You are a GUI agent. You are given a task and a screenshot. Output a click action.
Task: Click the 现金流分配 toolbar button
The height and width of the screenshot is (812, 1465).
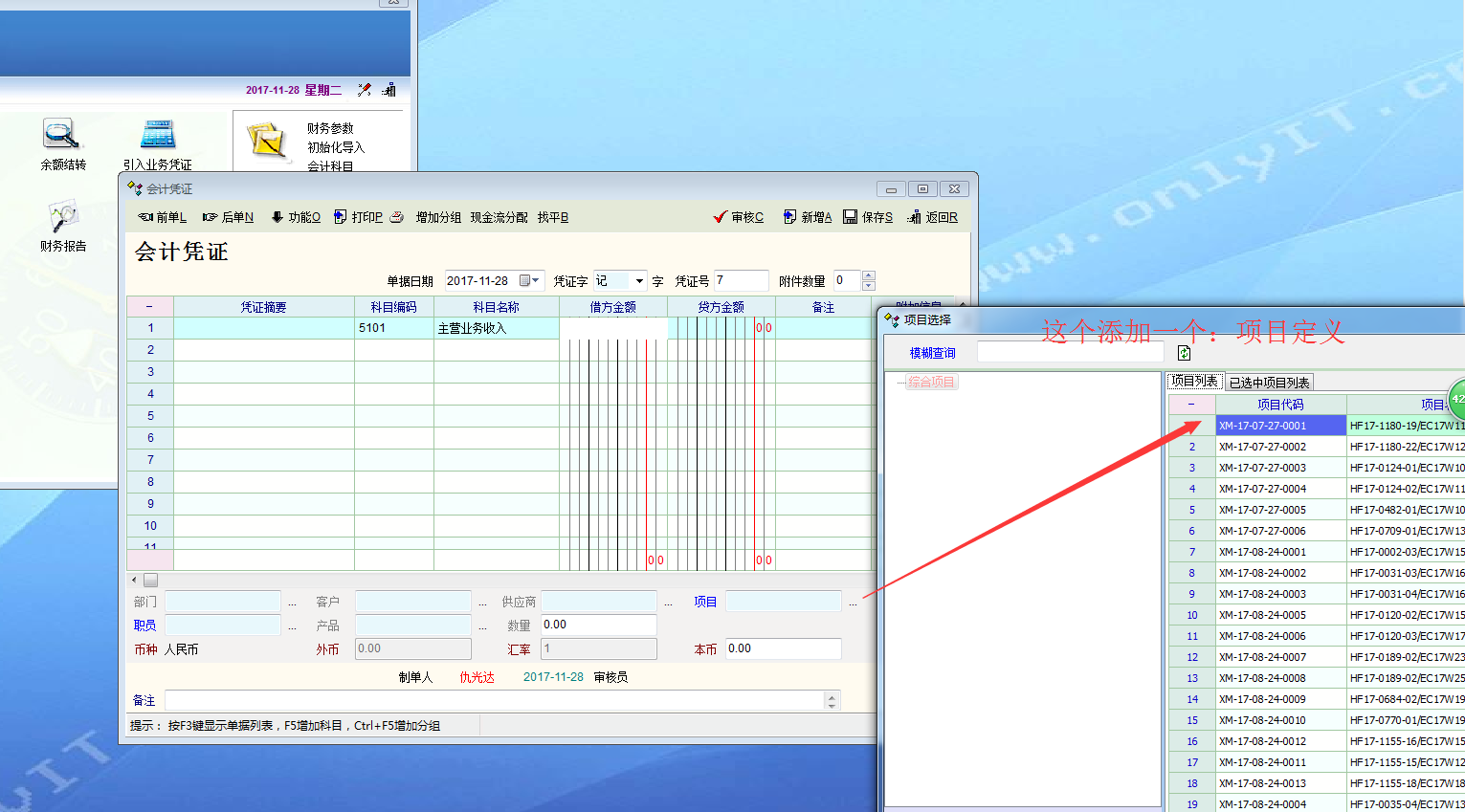pyautogui.click(x=499, y=217)
